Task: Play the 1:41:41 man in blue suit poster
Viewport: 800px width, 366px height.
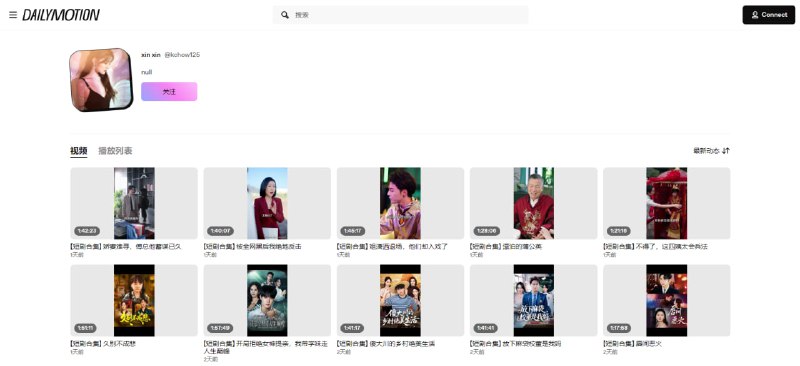Action: pos(534,300)
